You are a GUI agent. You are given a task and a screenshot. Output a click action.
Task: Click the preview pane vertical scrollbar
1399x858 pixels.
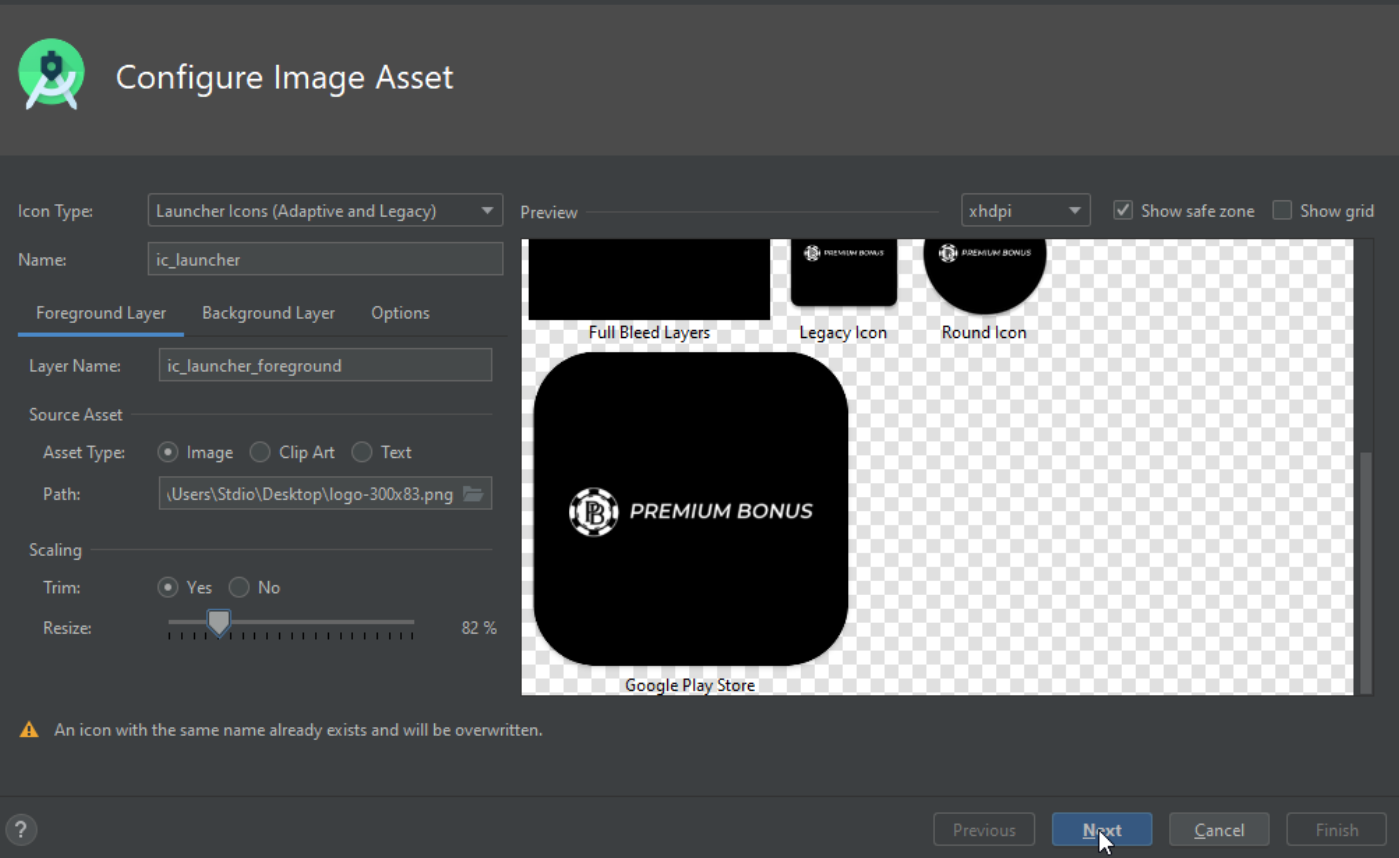point(1366,571)
